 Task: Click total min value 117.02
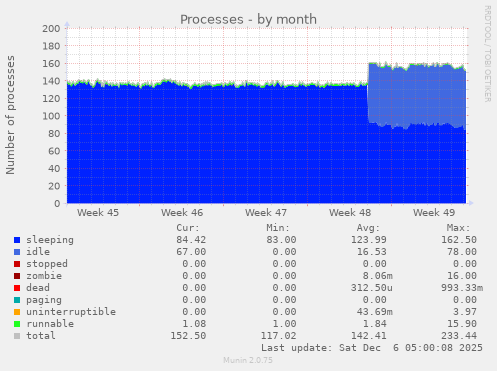[x=278, y=336]
